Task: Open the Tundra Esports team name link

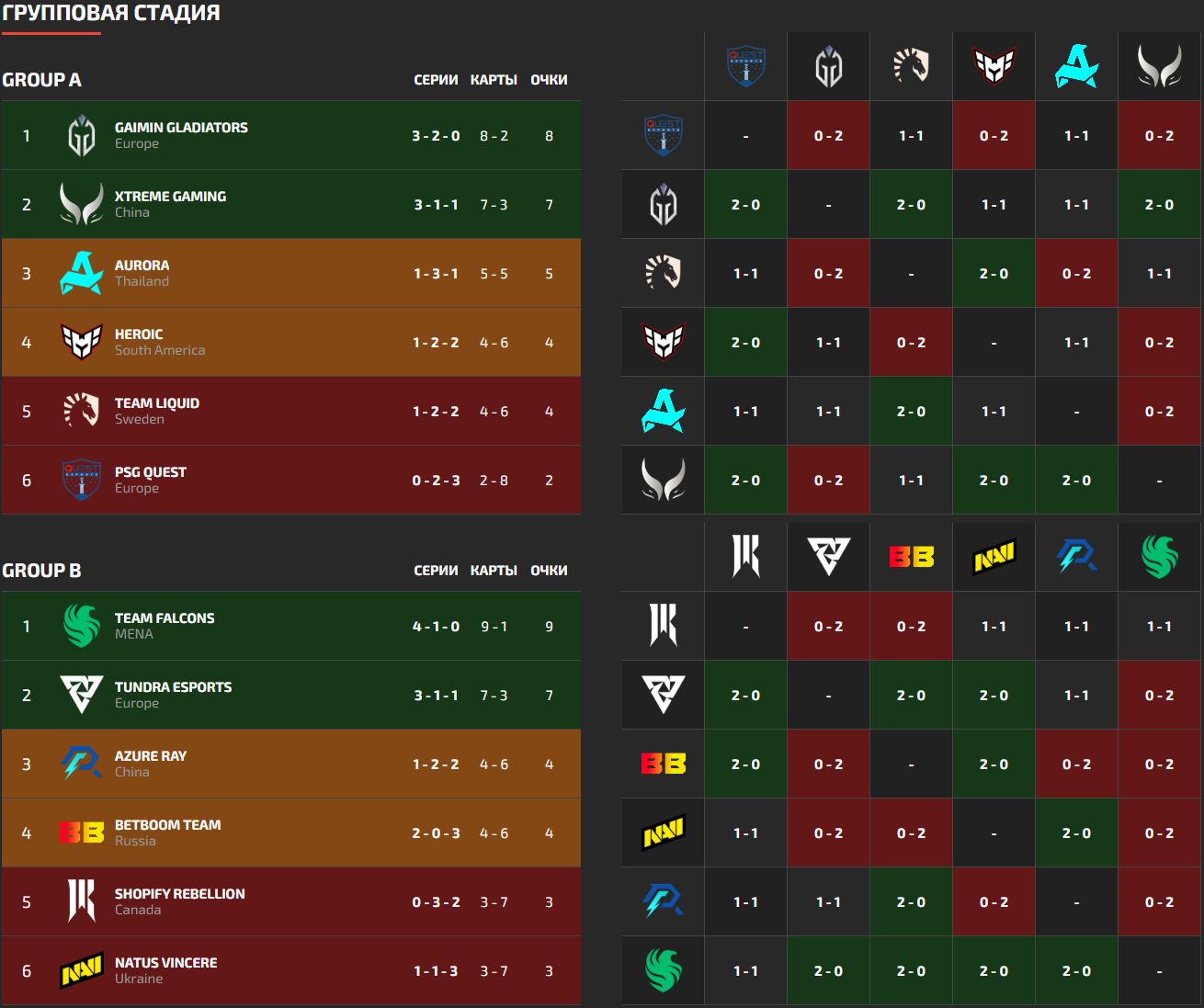Action: [x=173, y=687]
